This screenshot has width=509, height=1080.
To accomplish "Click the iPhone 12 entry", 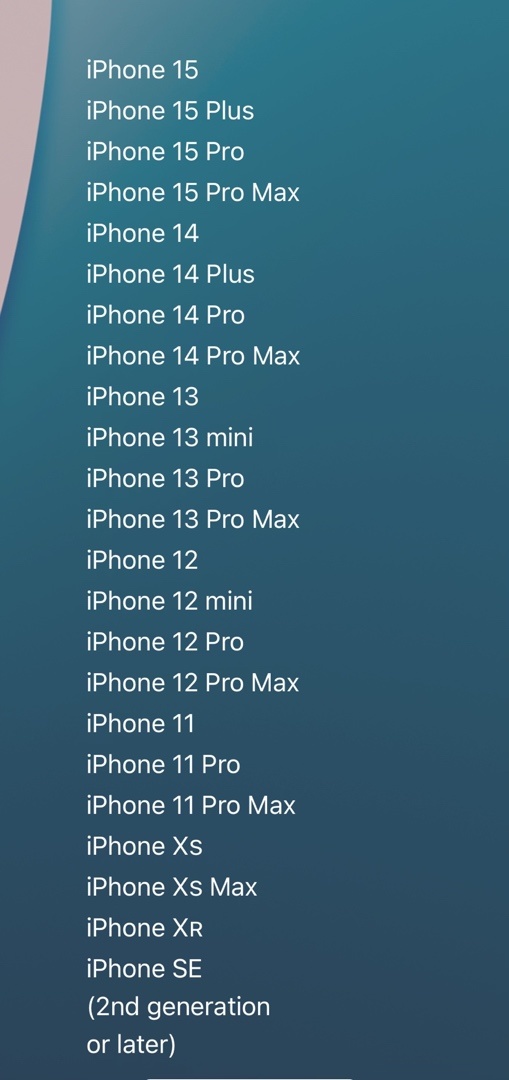I will 143,560.
